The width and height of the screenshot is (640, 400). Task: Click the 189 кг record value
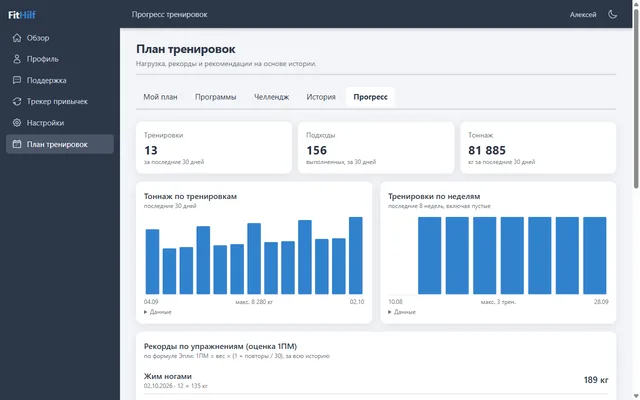[596, 380]
